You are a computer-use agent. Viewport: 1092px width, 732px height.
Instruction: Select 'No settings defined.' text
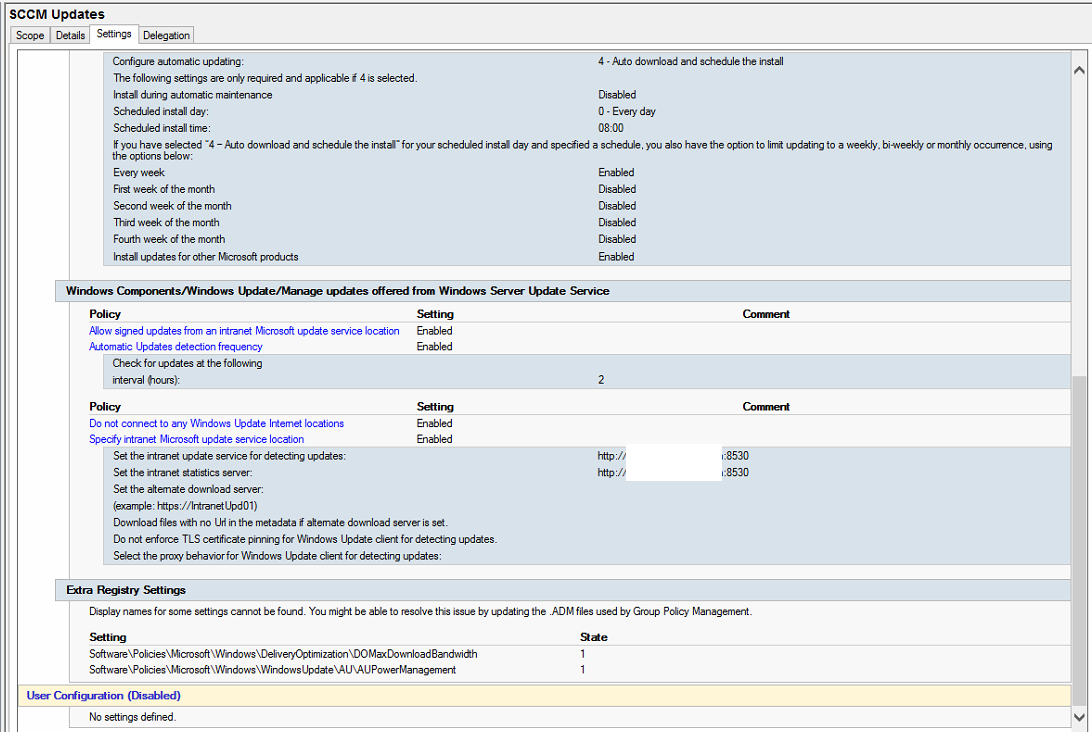(132, 717)
